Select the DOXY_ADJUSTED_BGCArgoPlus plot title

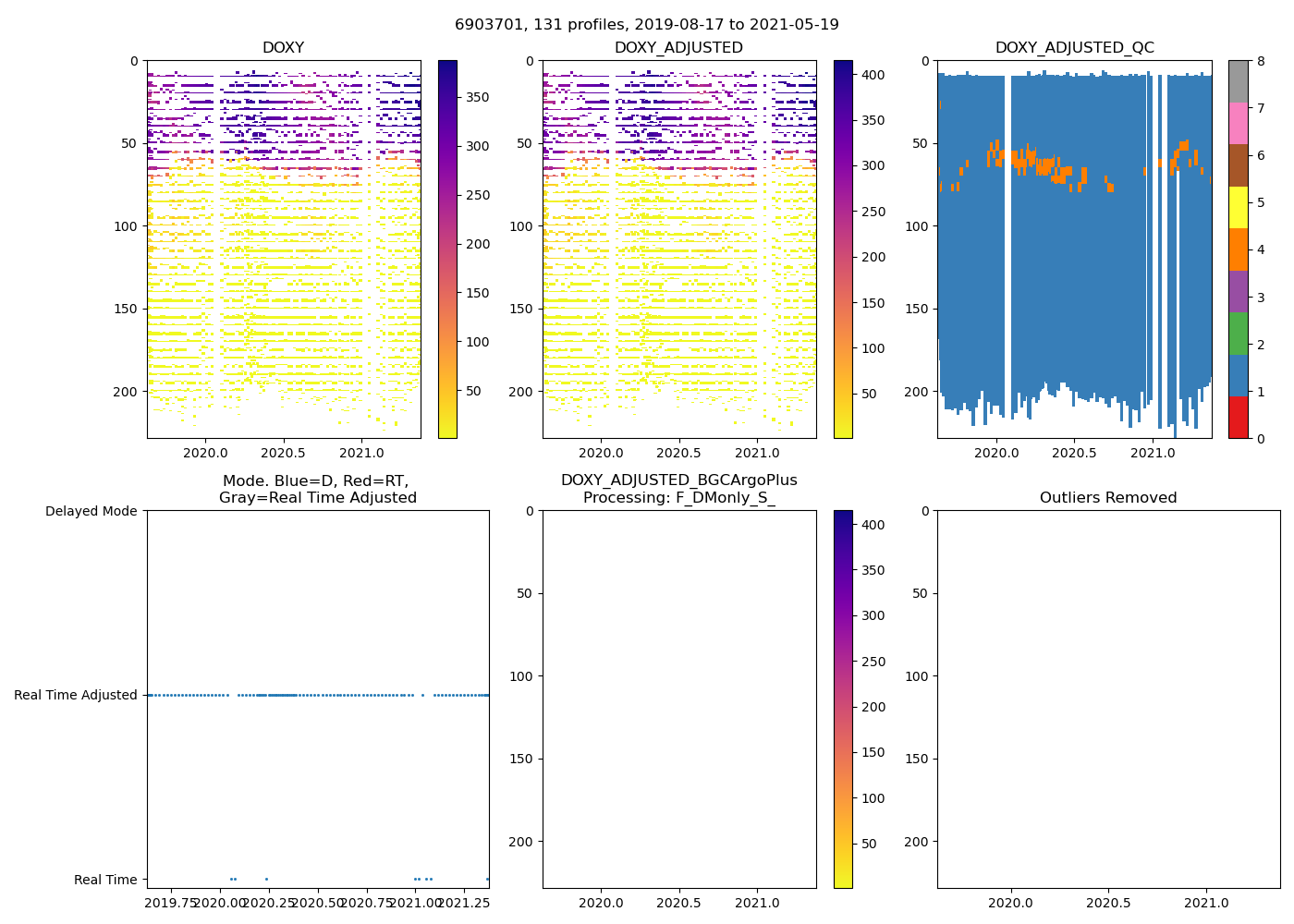(x=678, y=489)
